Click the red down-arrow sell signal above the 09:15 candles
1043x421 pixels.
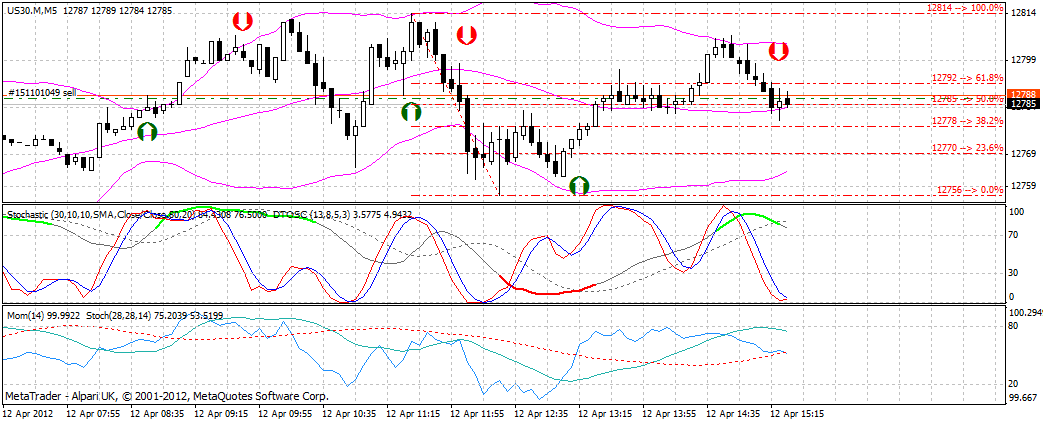point(241,21)
